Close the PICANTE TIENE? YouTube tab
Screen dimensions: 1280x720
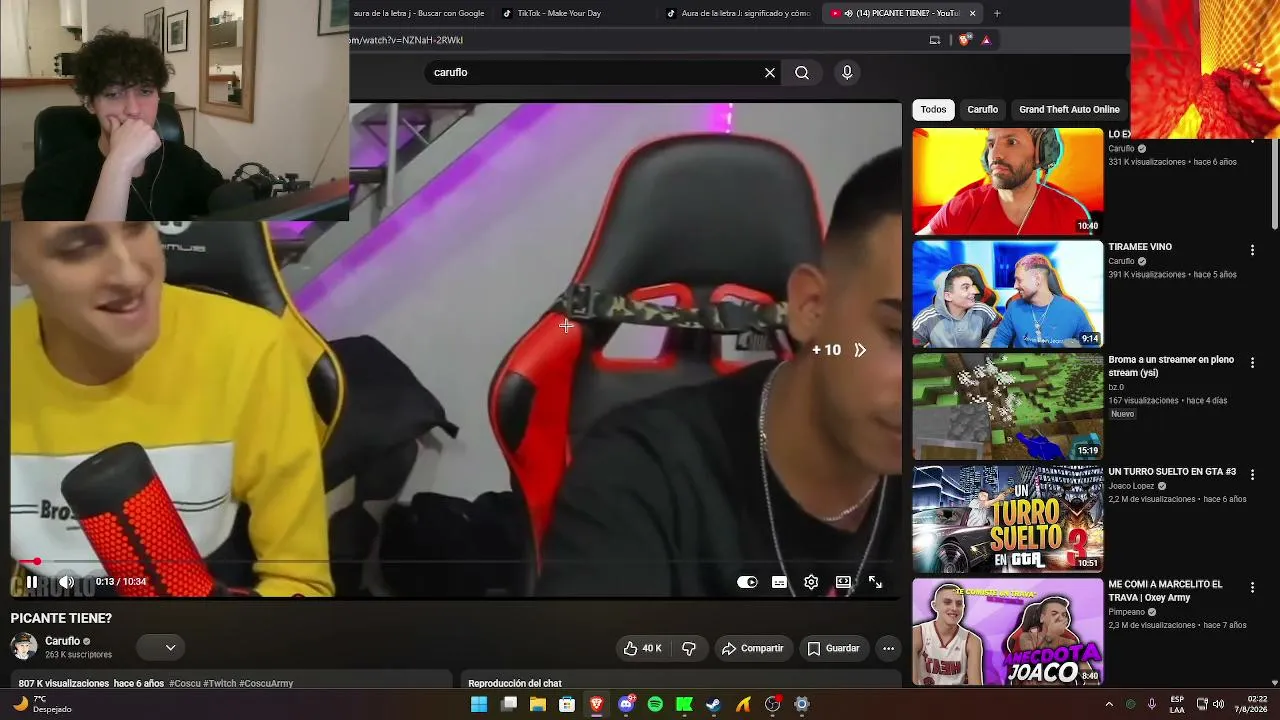[x=972, y=13]
